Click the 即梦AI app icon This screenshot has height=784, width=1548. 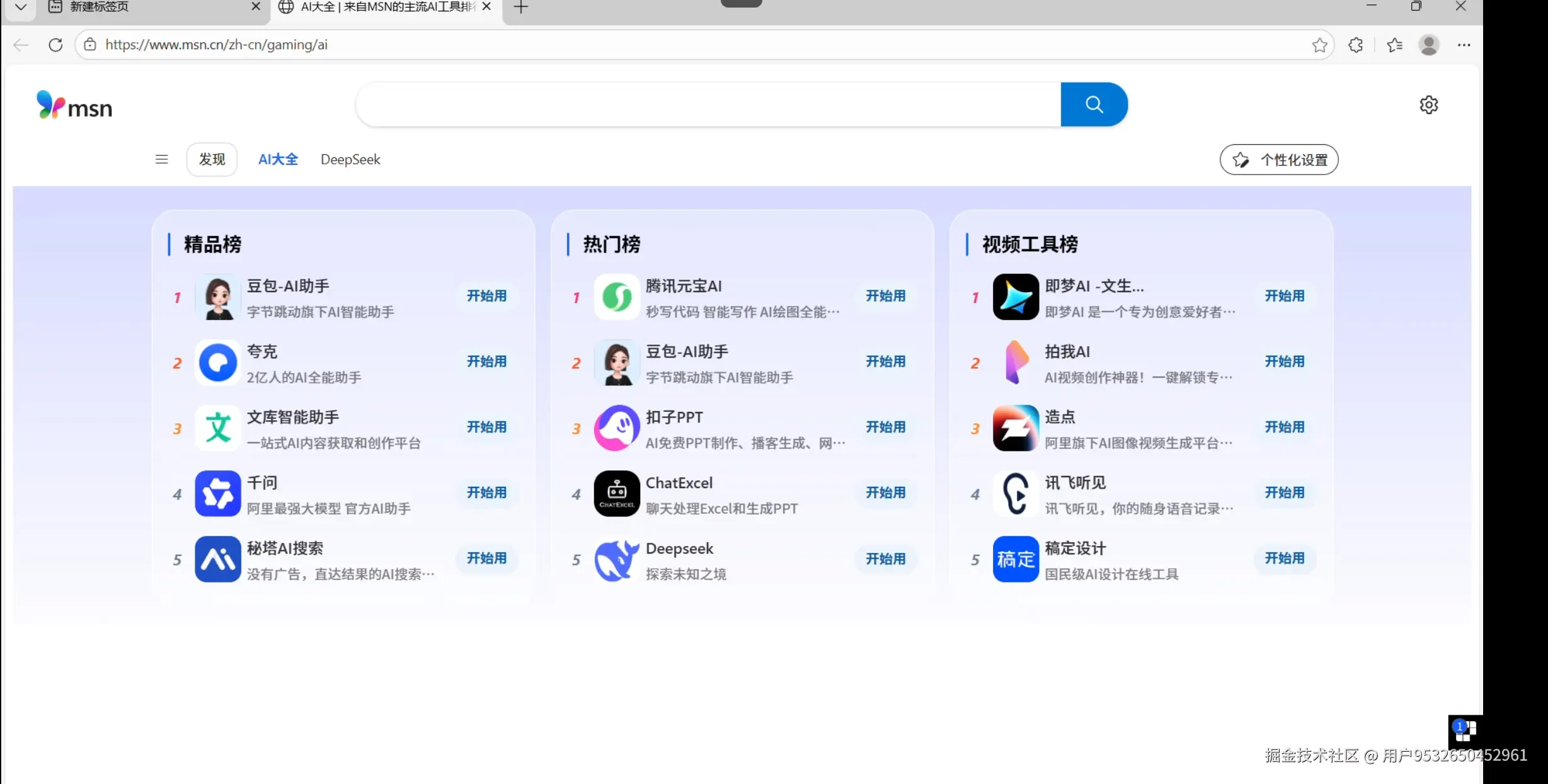click(1016, 297)
